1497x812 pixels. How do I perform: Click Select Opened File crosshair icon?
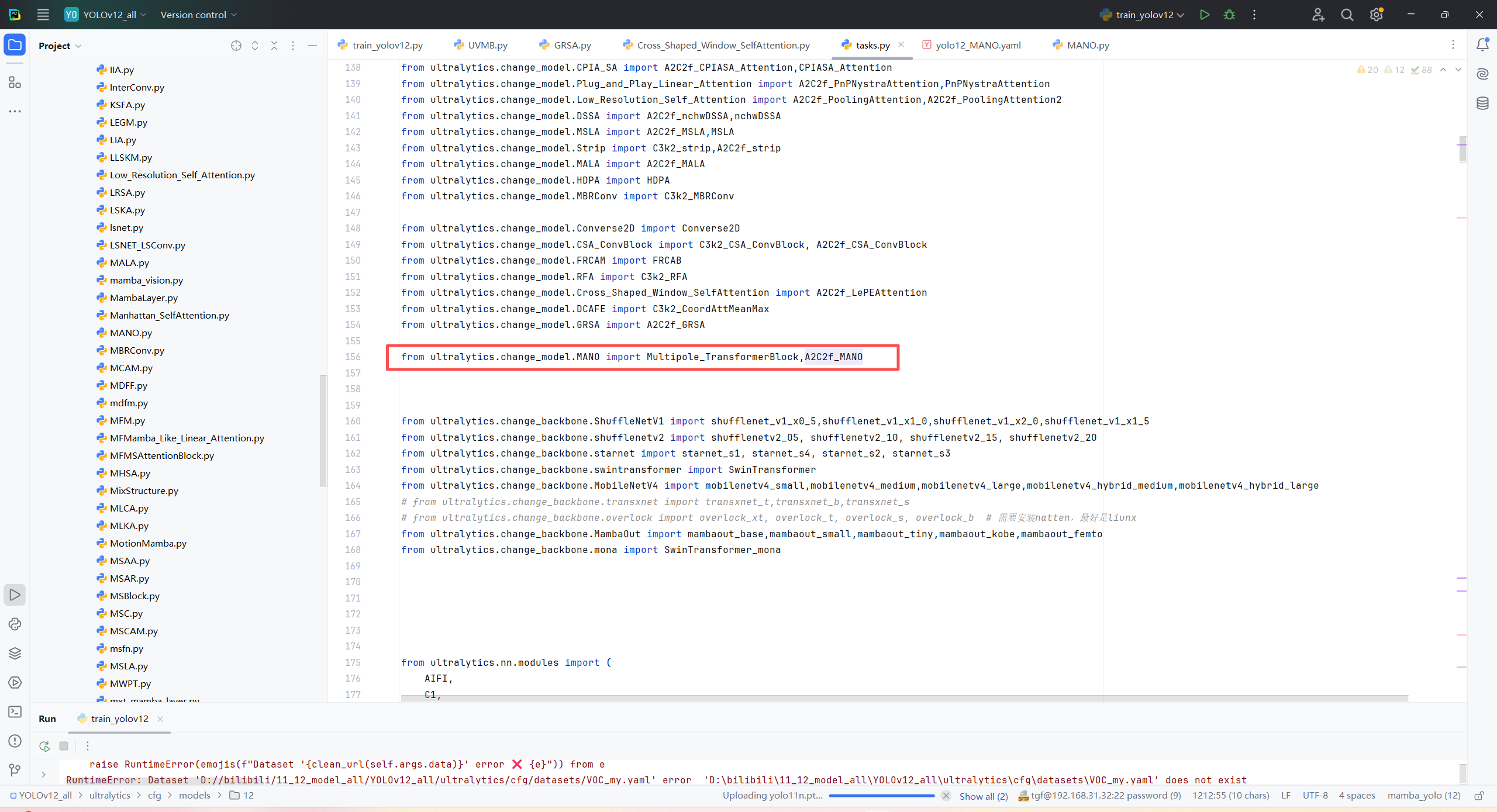[236, 46]
